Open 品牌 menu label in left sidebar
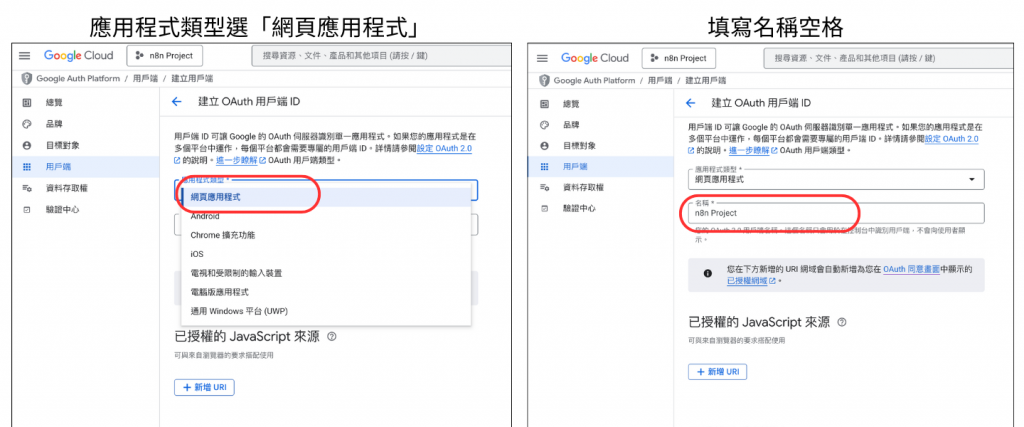Viewport: 1024px width, 427px height. [54, 124]
